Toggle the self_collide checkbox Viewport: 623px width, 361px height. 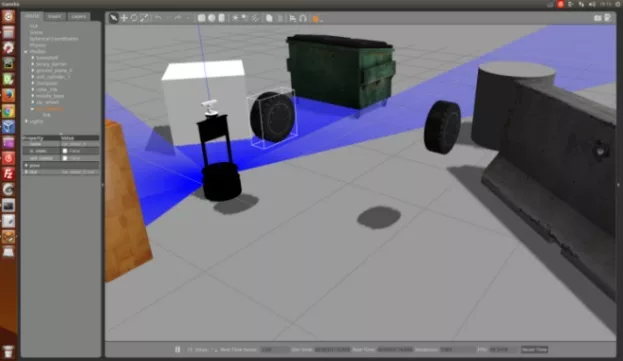pyautogui.click(x=65, y=158)
